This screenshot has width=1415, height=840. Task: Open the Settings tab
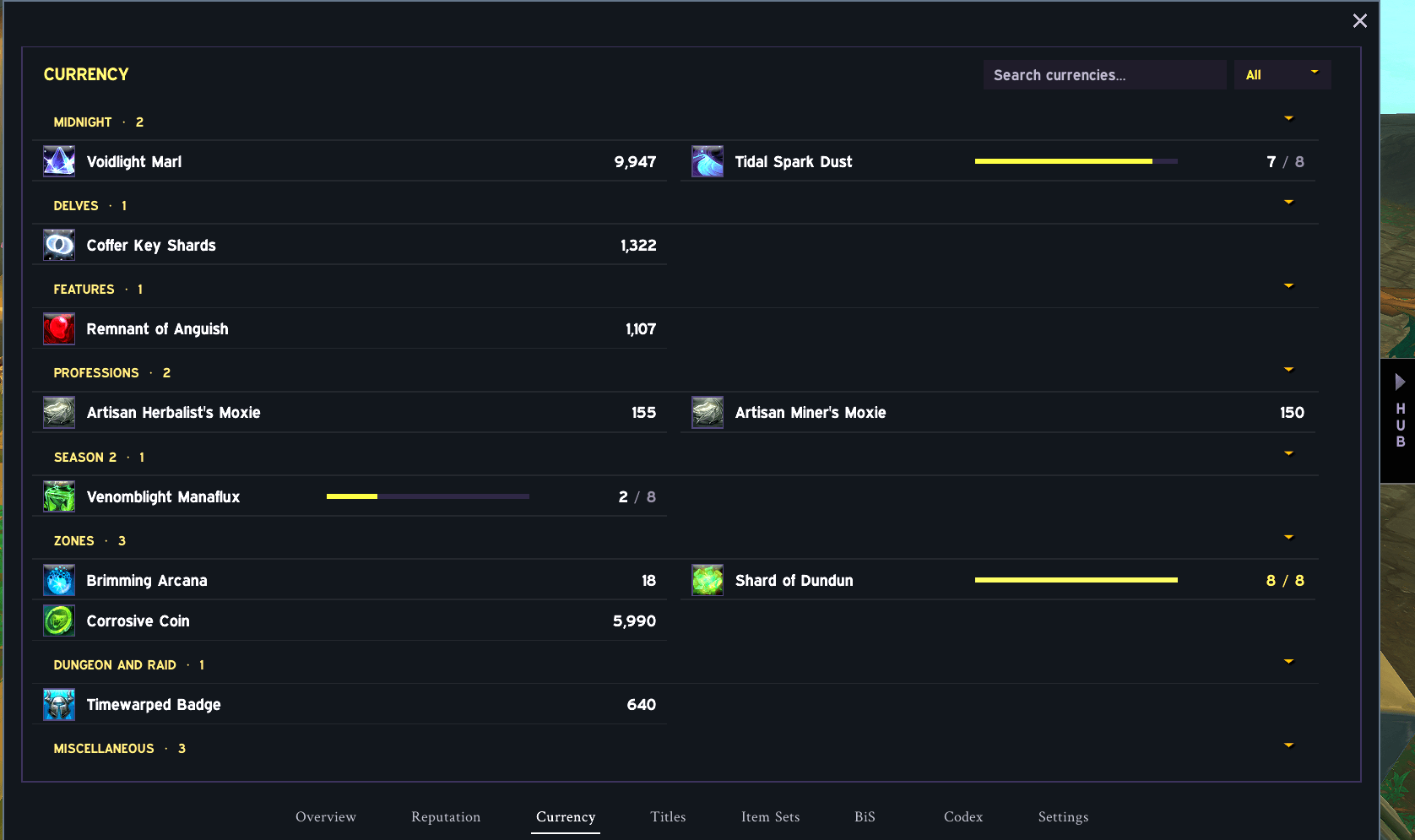coord(1063,816)
